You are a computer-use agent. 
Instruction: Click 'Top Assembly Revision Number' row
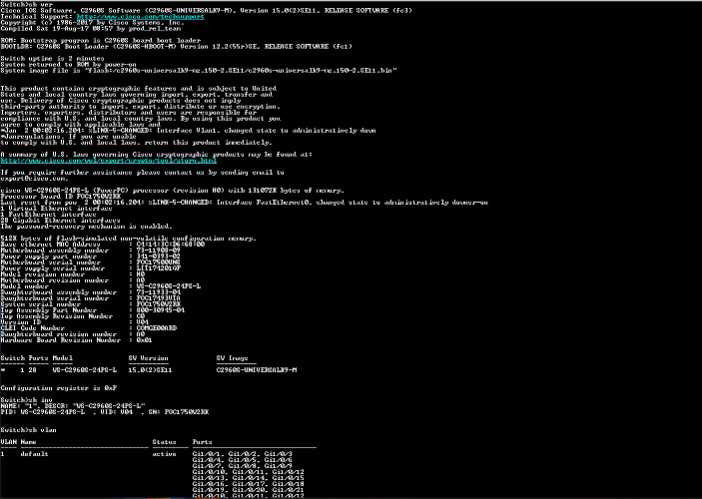pos(73,316)
